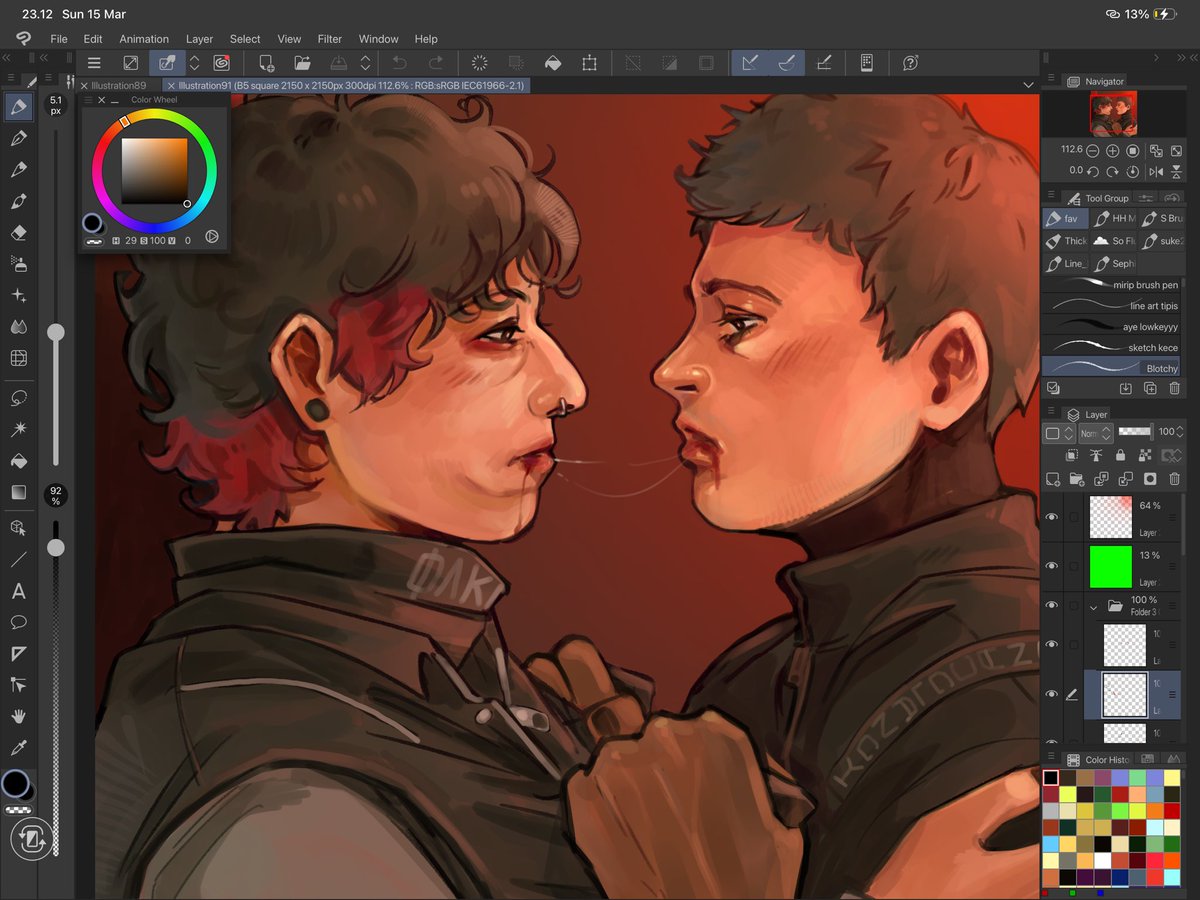Choose the 'mirip brush pen' brush
Screen dimensions: 1200x900
(1112, 285)
